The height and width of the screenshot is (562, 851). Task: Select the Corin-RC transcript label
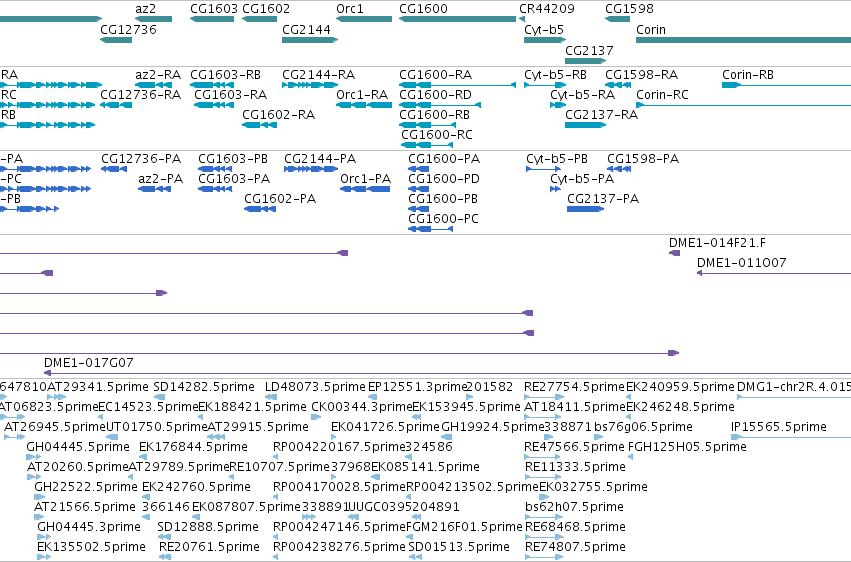click(x=662, y=94)
